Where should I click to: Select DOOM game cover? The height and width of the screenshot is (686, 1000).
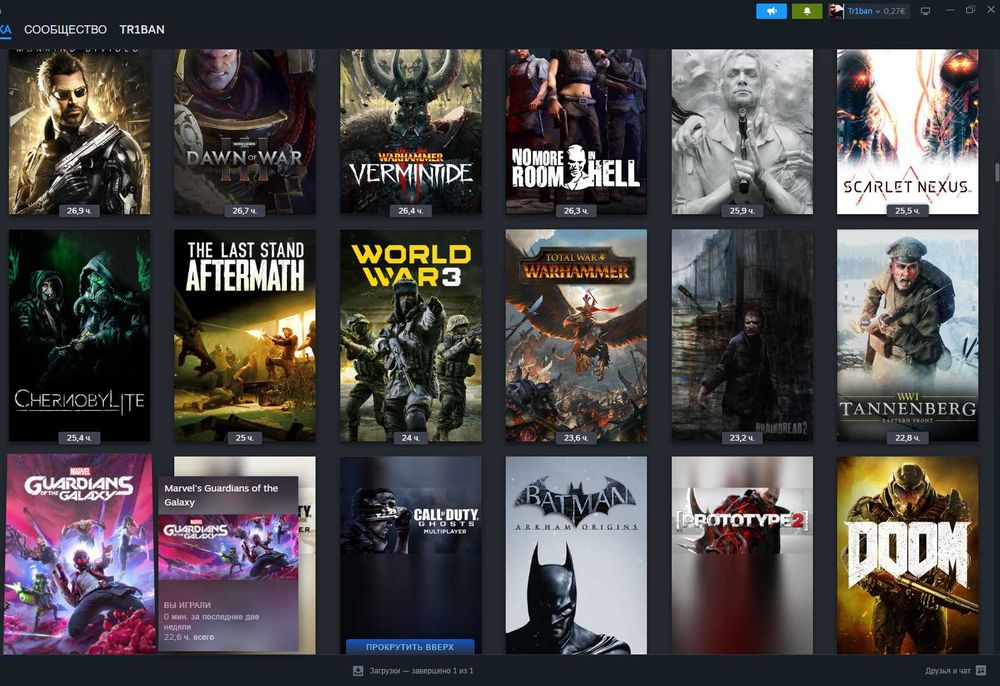click(x=908, y=555)
